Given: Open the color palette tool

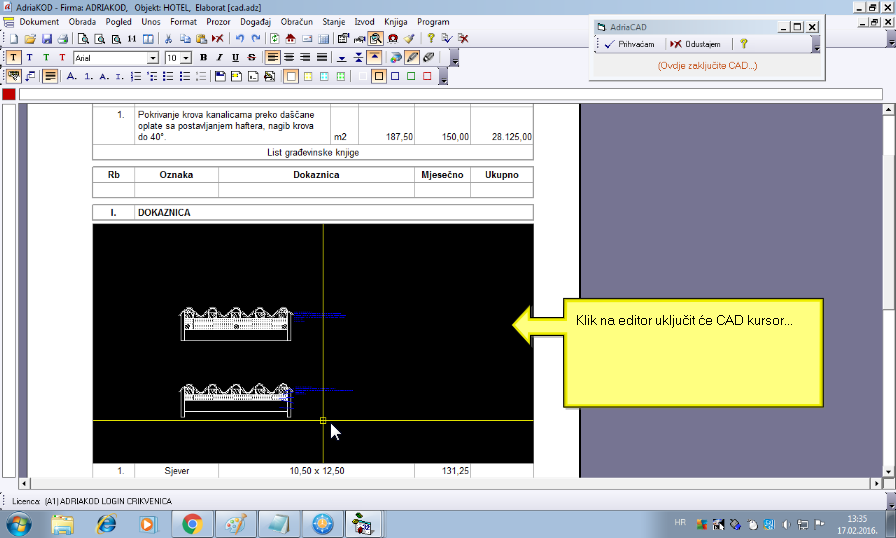Looking at the screenshot, I should pos(396,58).
